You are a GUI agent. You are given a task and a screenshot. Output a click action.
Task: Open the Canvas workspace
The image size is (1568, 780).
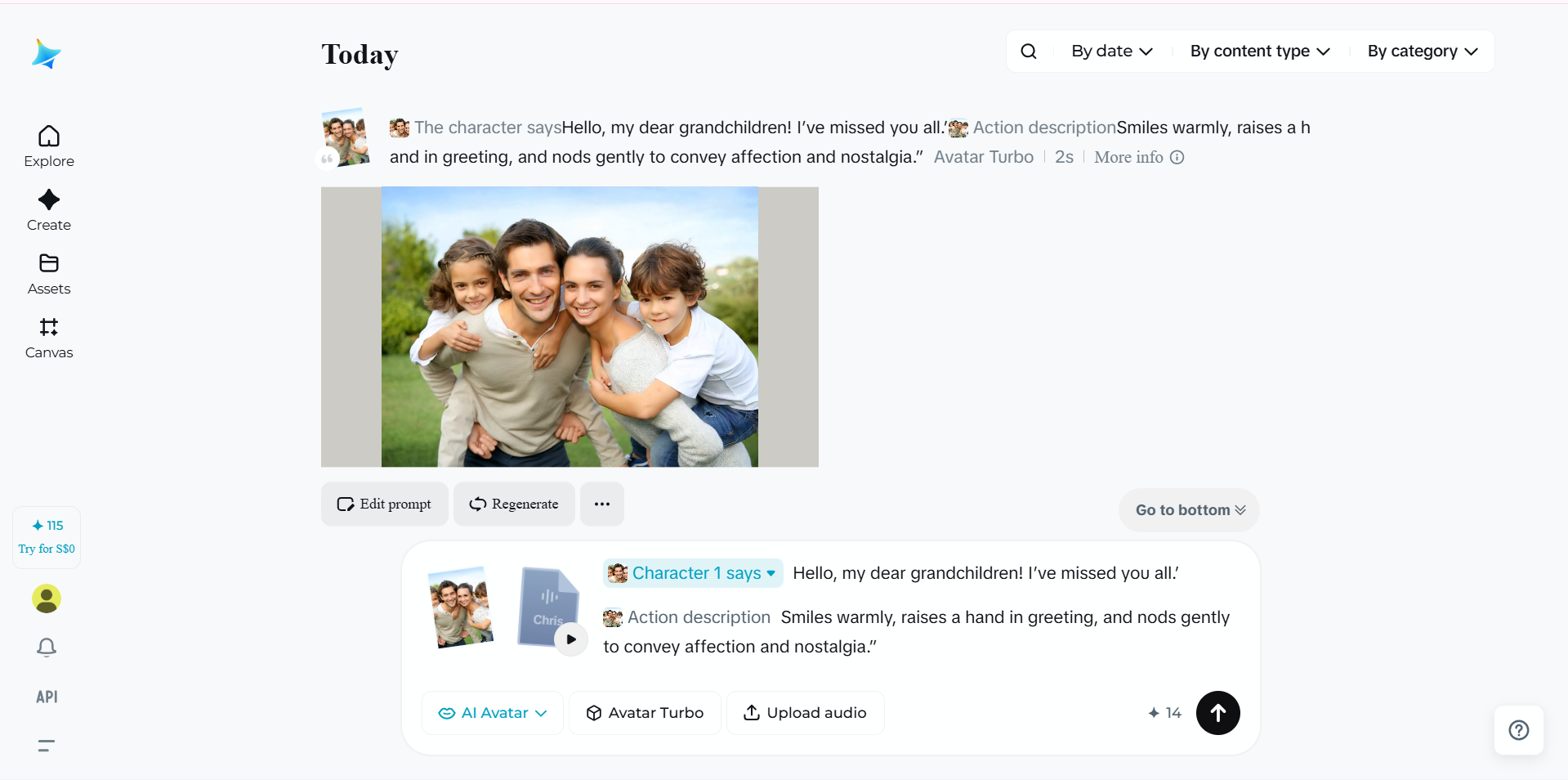pyautogui.click(x=49, y=338)
